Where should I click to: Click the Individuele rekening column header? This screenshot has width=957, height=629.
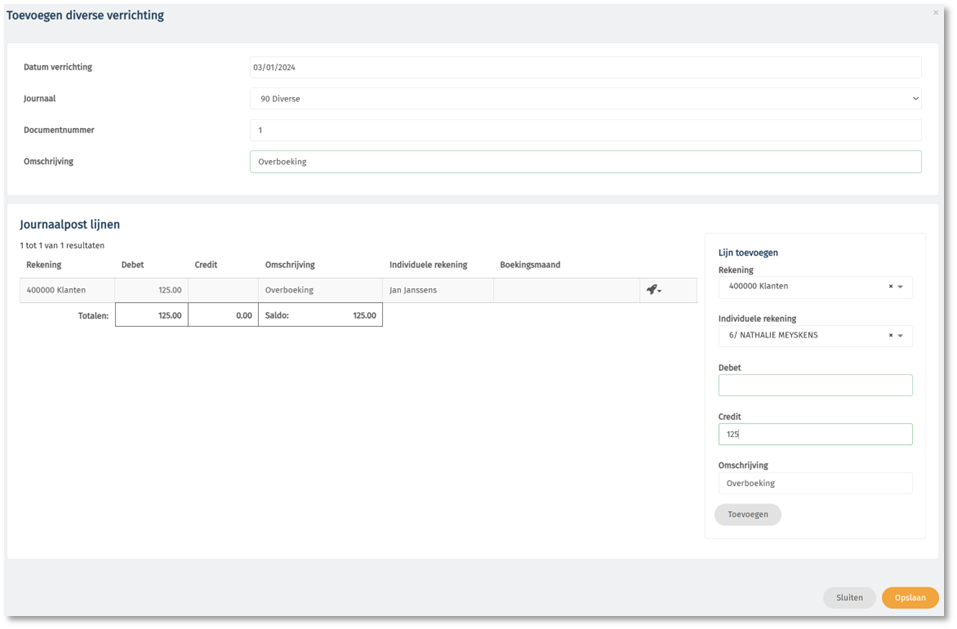428,265
